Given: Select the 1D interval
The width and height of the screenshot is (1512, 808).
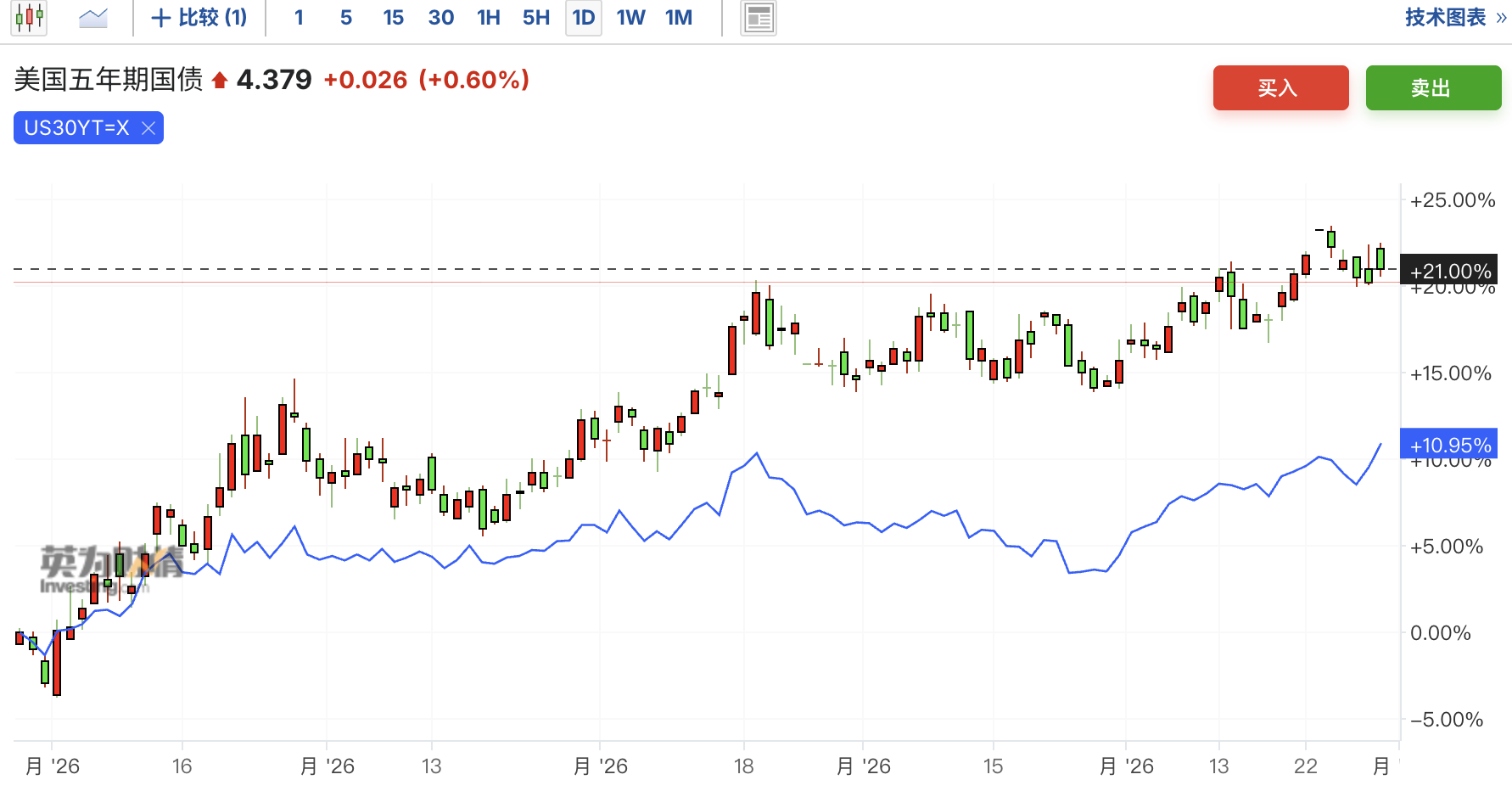Looking at the screenshot, I should (584, 18).
